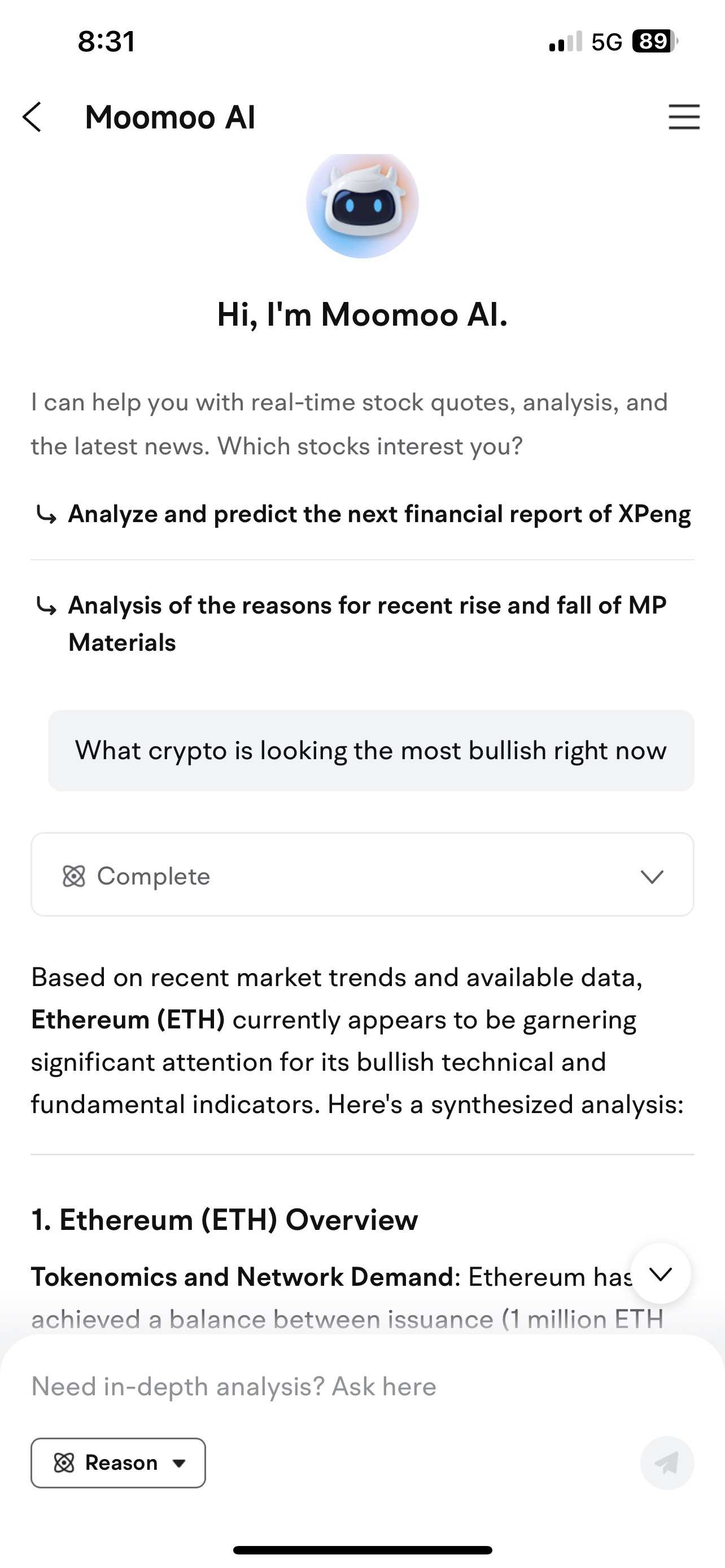Select the MP Materials analysis suggestion
Image resolution: width=725 pixels, height=1568 pixels.
pos(366,623)
